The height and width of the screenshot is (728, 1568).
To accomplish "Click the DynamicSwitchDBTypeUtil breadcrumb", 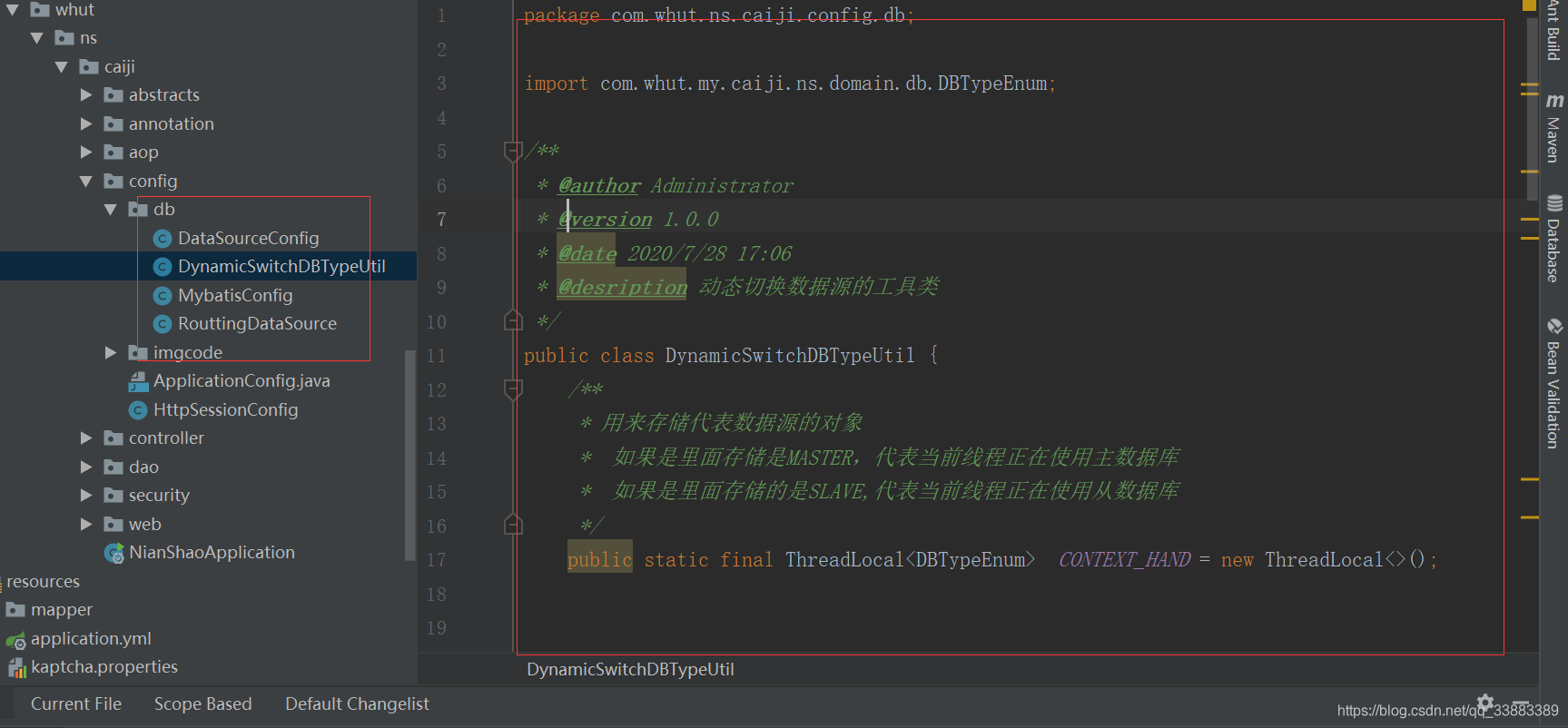I will click(x=630, y=670).
